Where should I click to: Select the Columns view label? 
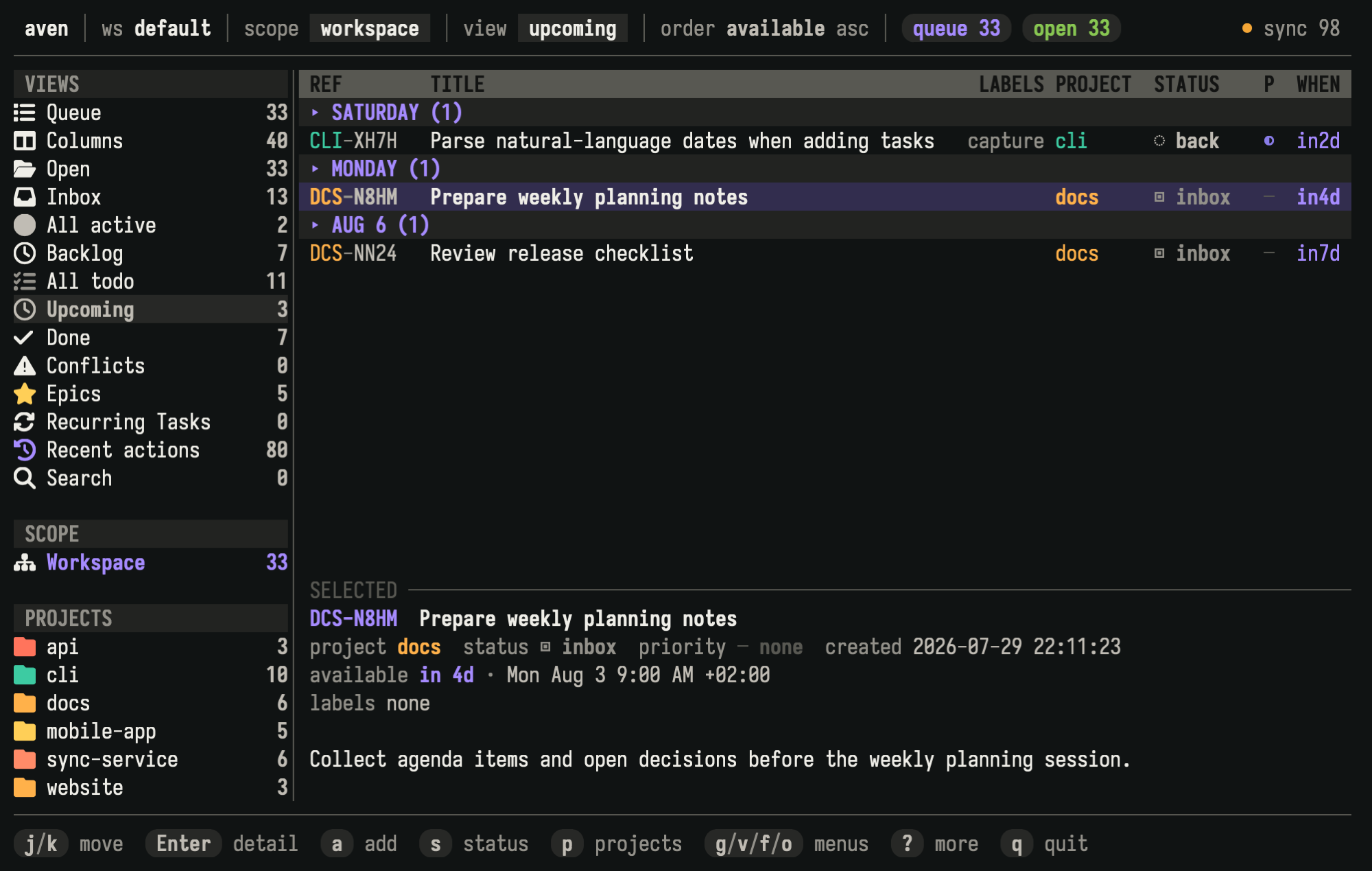pos(84,141)
